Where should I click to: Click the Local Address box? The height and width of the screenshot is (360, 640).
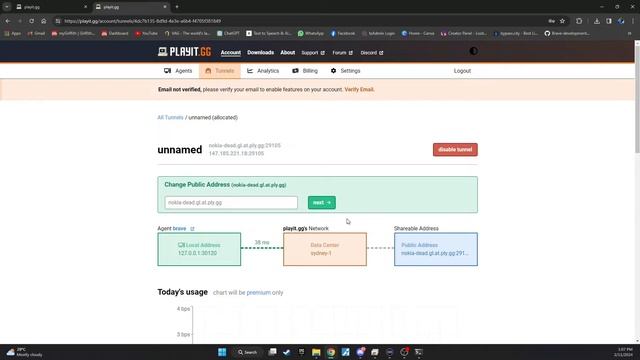pyautogui.click(x=199, y=249)
